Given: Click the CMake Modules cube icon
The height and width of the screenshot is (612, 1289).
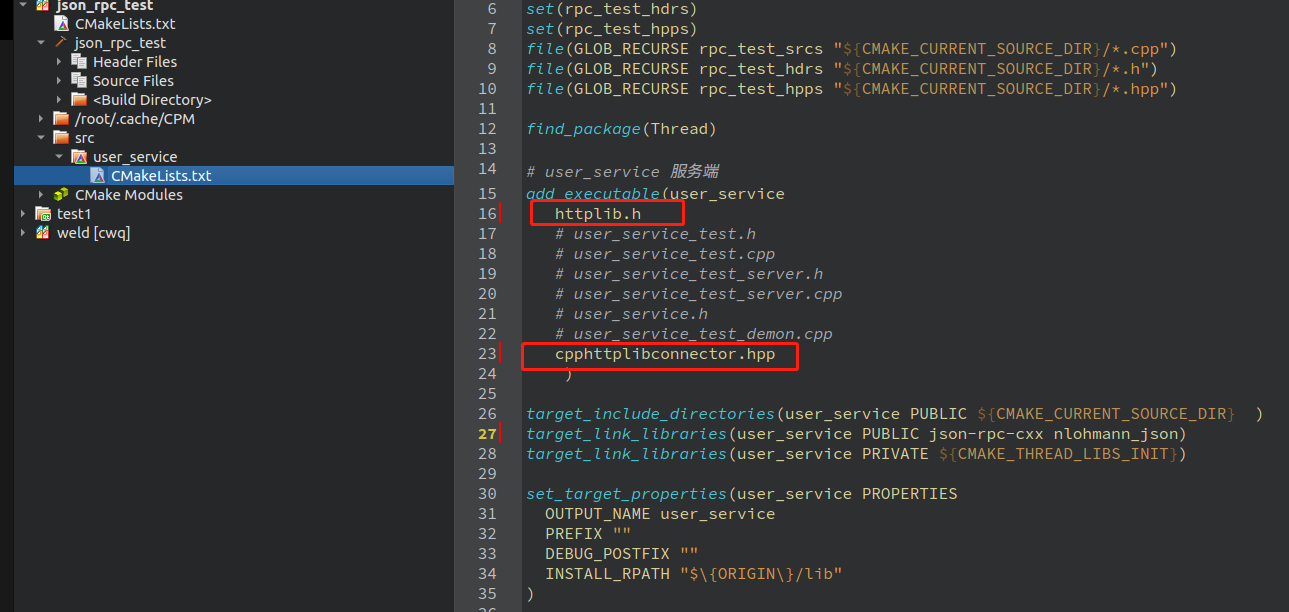Looking at the screenshot, I should point(61,194).
